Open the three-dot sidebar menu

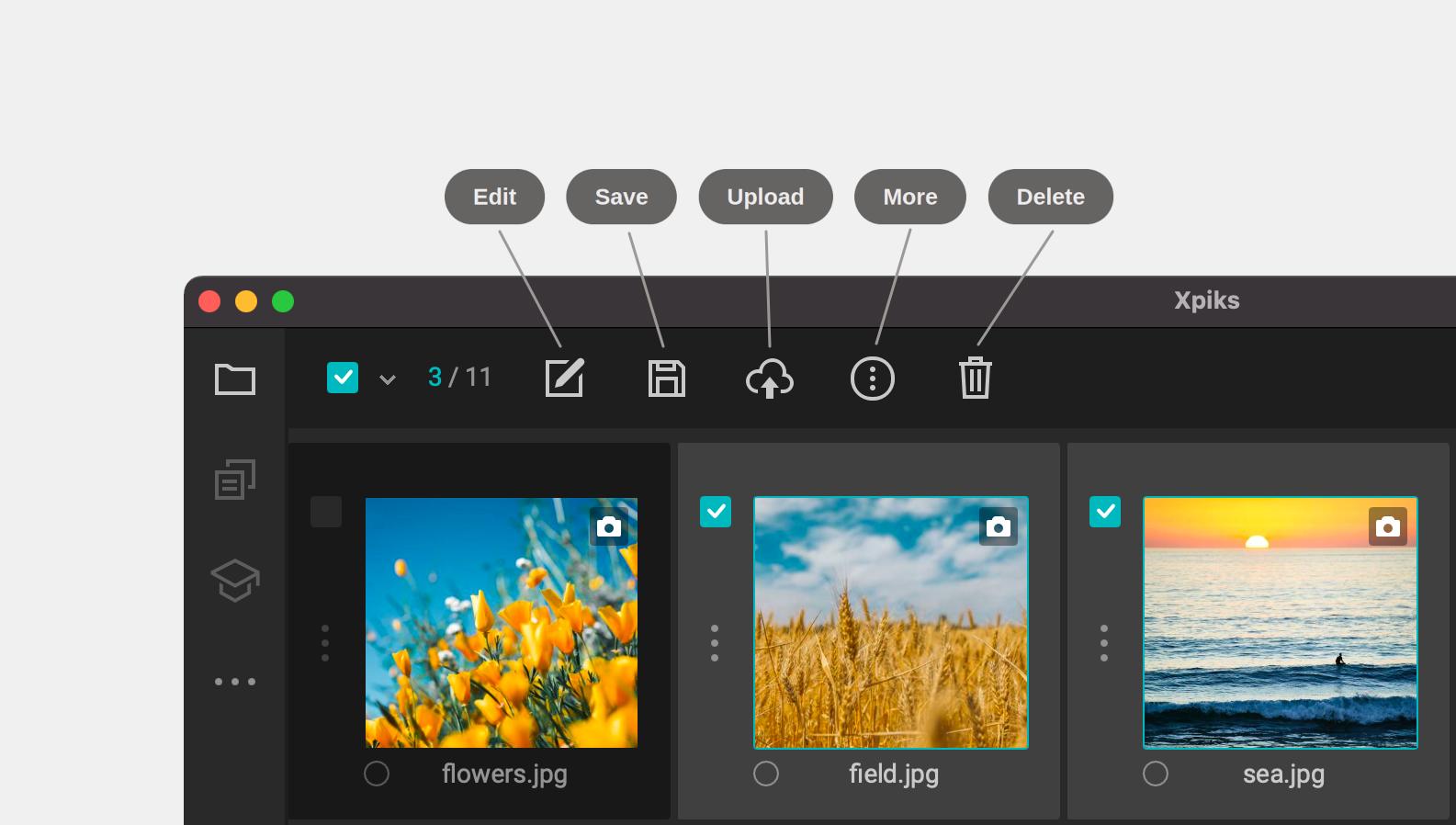[235, 682]
